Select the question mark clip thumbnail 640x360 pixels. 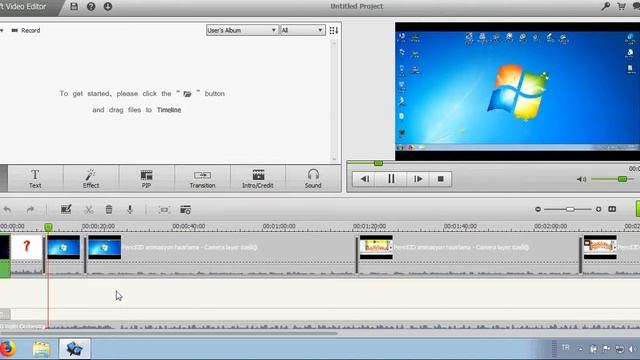[27, 247]
